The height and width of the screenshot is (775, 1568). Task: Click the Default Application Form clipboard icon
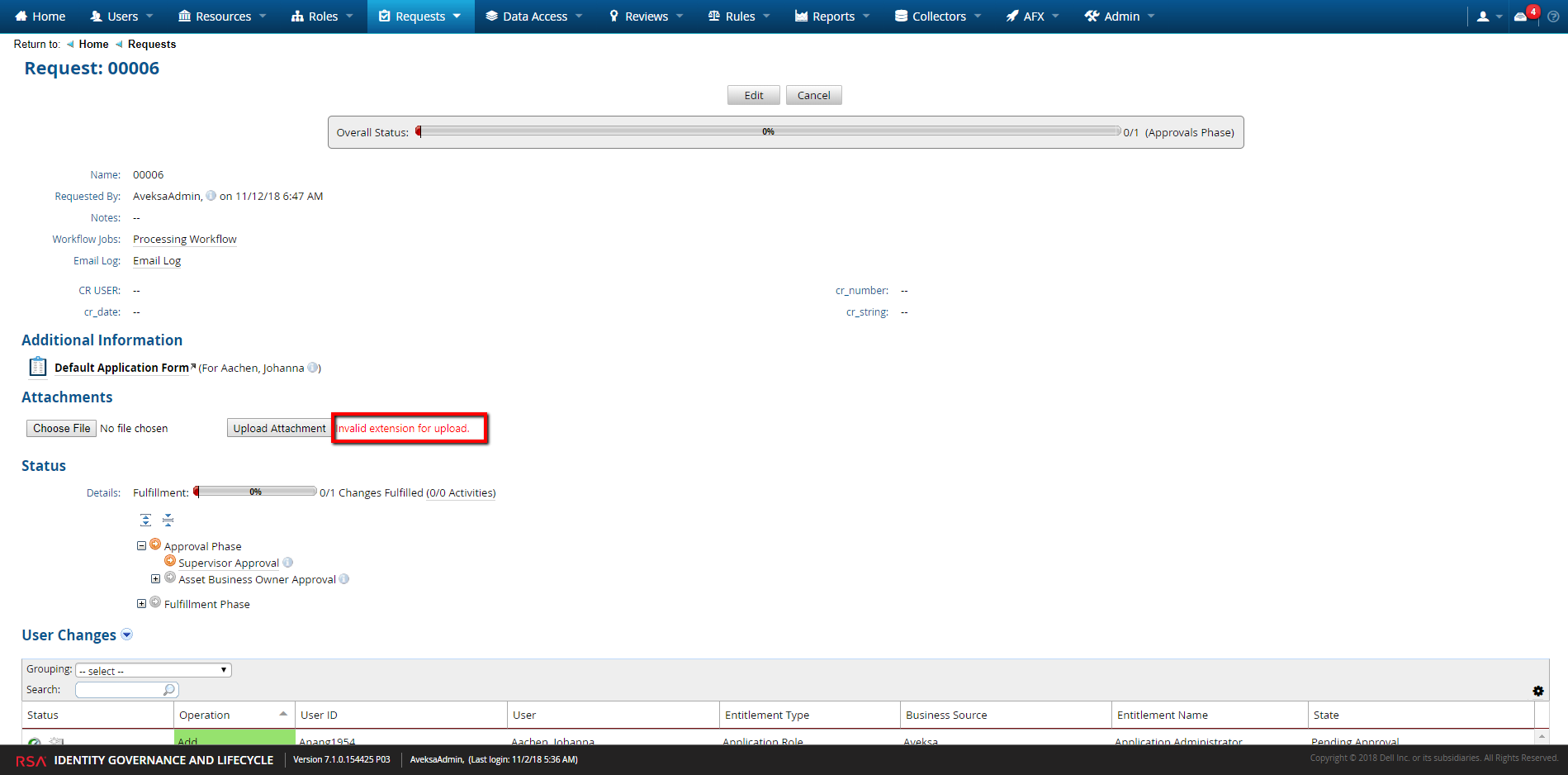pos(37,365)
